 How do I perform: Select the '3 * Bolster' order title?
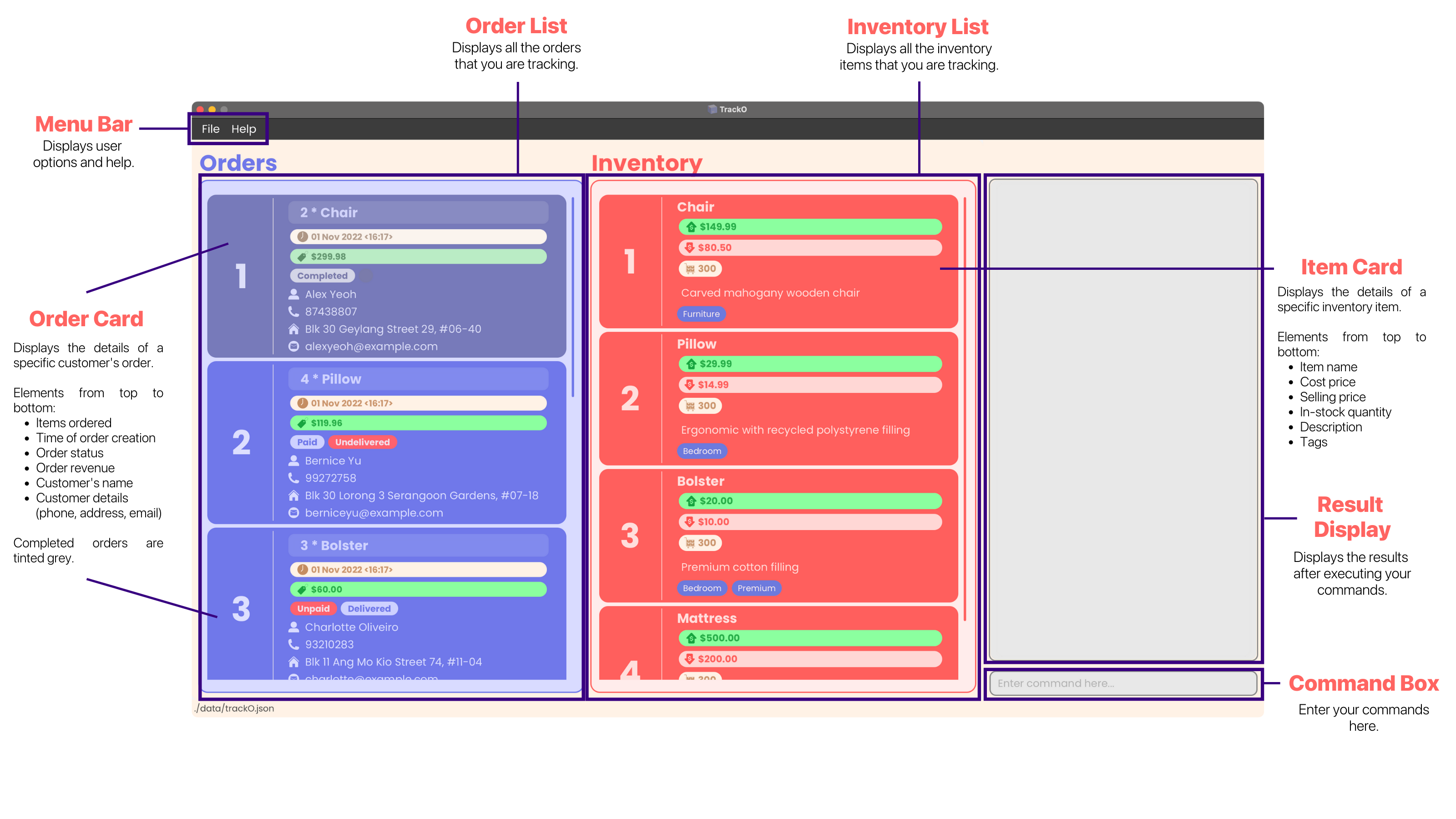(x=334, y=546)
